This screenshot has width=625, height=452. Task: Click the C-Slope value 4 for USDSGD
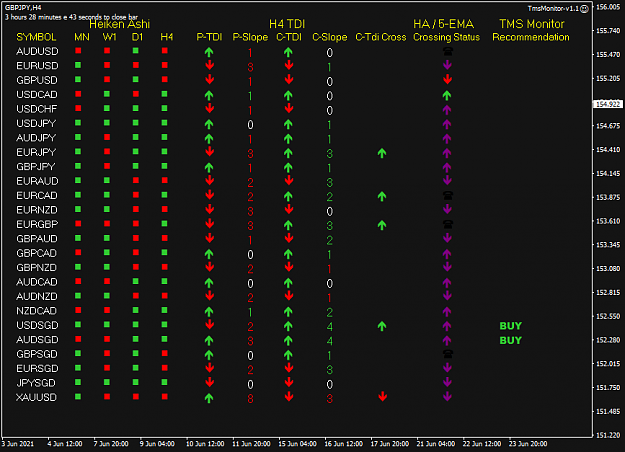329,327
